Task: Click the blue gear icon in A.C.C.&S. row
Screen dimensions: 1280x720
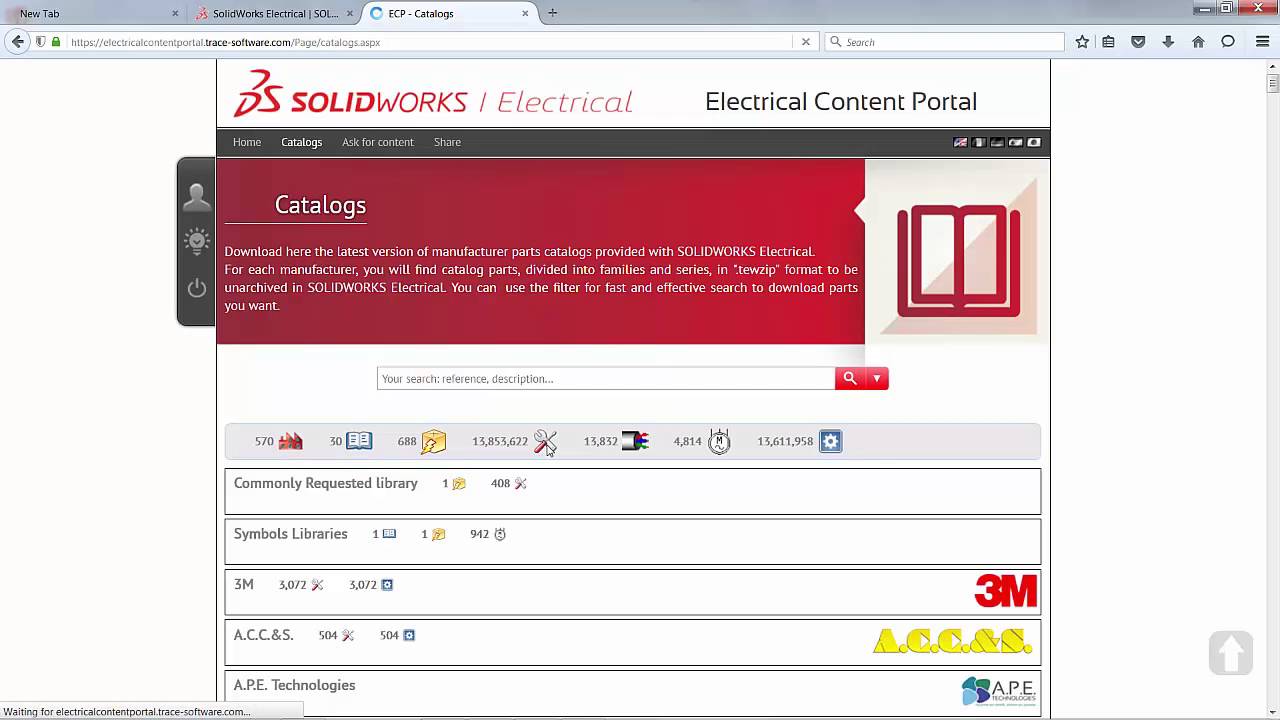Action: [x=409, y=635]
